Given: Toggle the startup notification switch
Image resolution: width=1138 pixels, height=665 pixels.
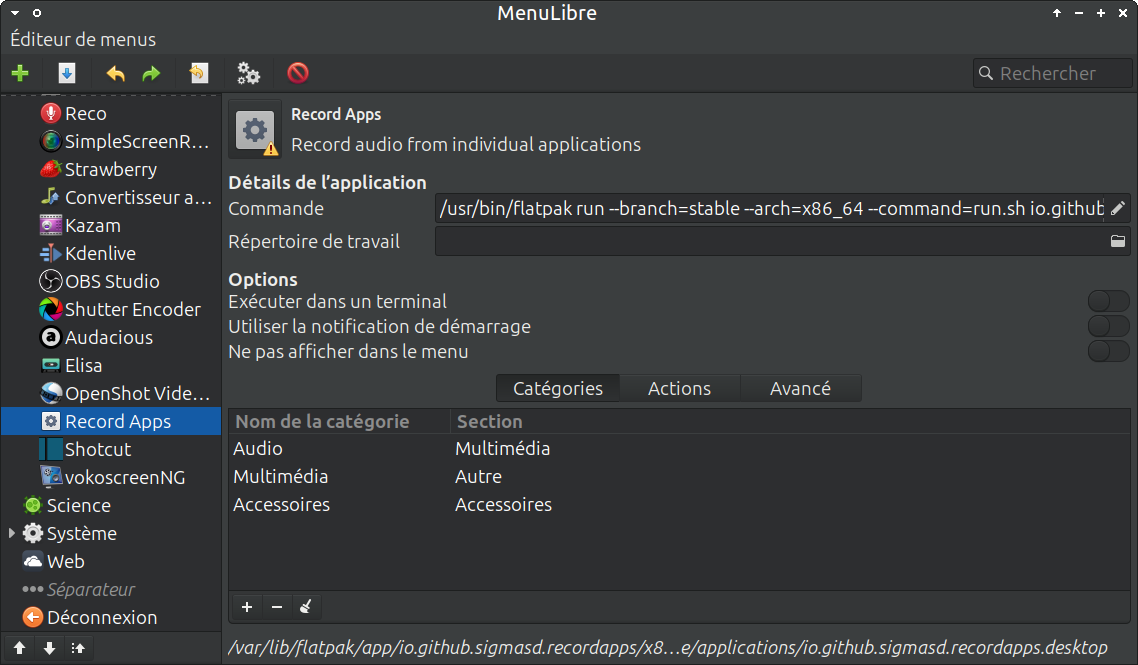Looking at the screenshot, I should coord(1108,326).
